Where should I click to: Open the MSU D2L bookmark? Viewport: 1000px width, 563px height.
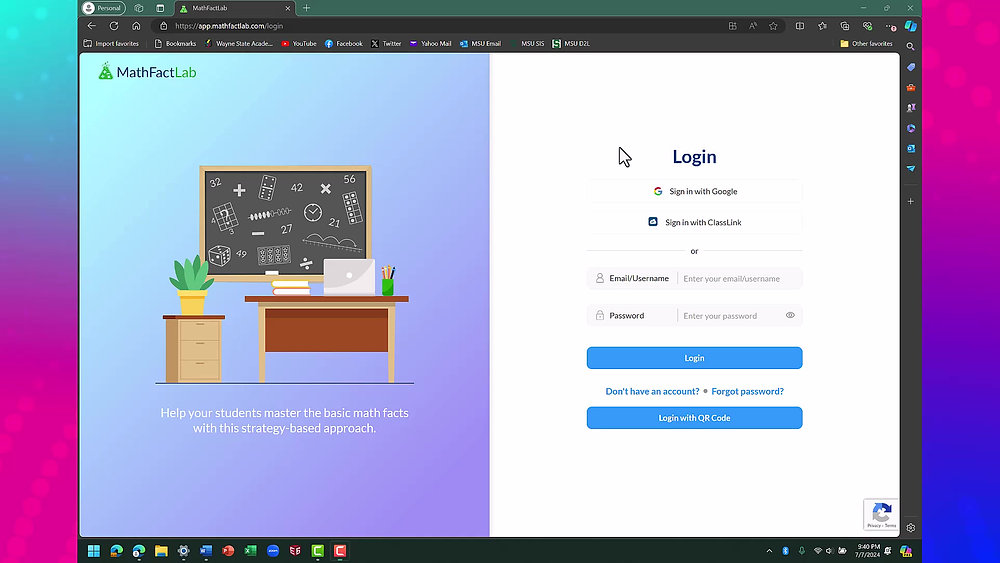coord(571,43)
